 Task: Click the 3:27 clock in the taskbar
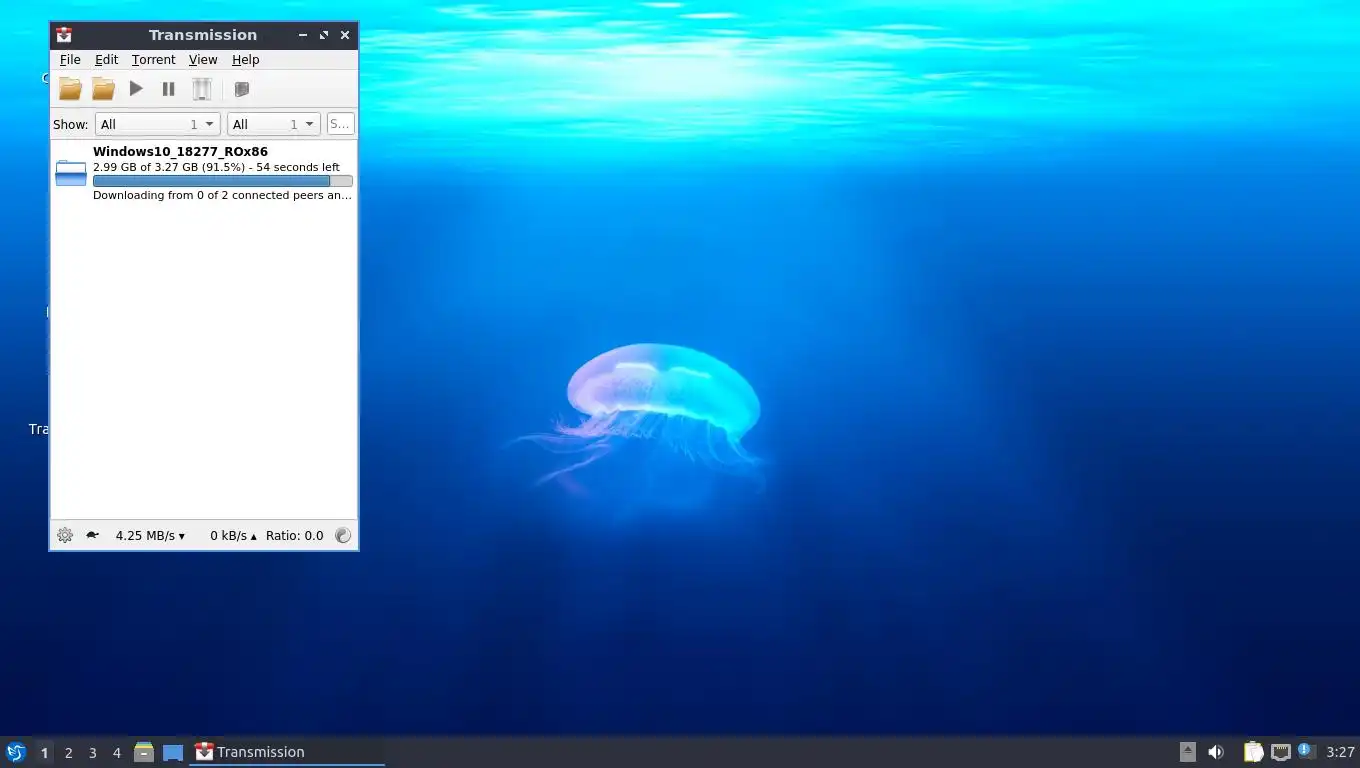click(1340, 752)
